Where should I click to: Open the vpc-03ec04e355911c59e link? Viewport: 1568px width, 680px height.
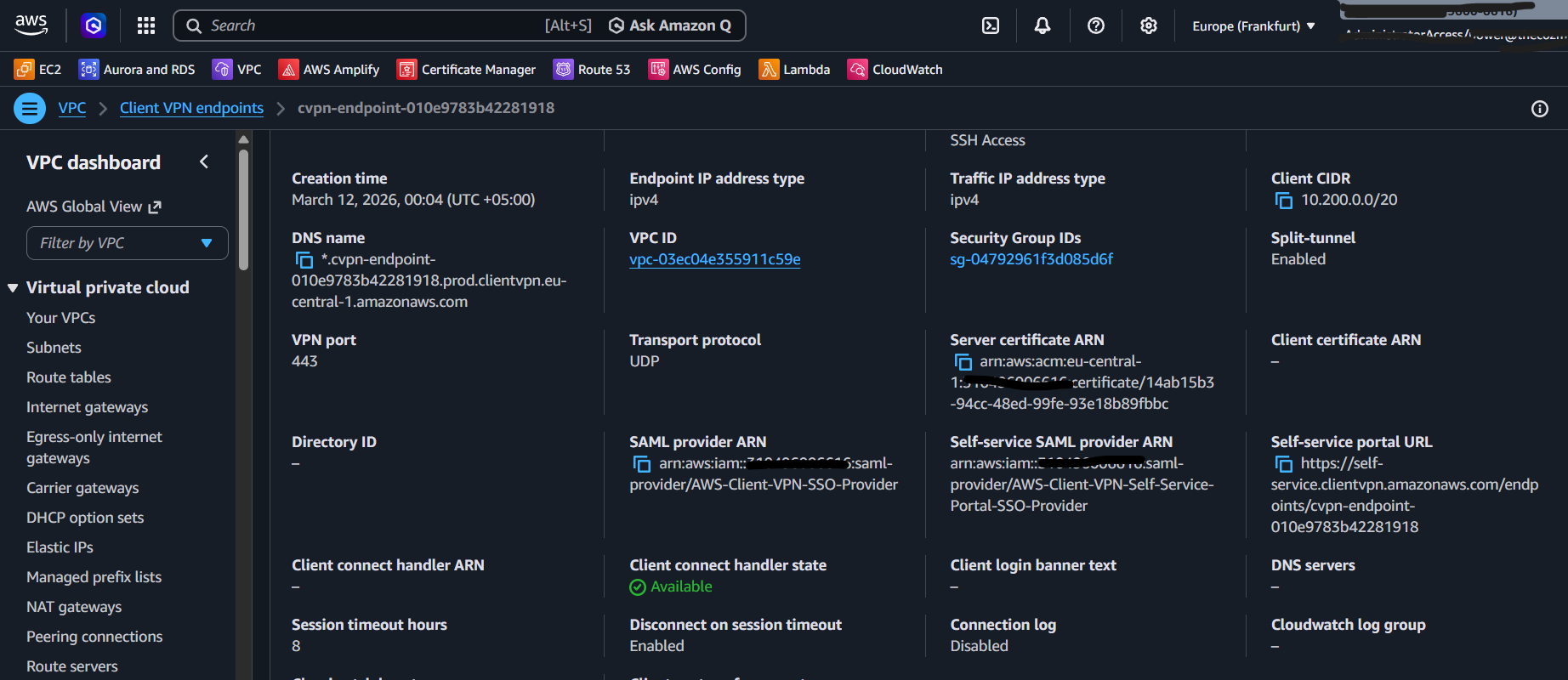(x=714, y=259)
